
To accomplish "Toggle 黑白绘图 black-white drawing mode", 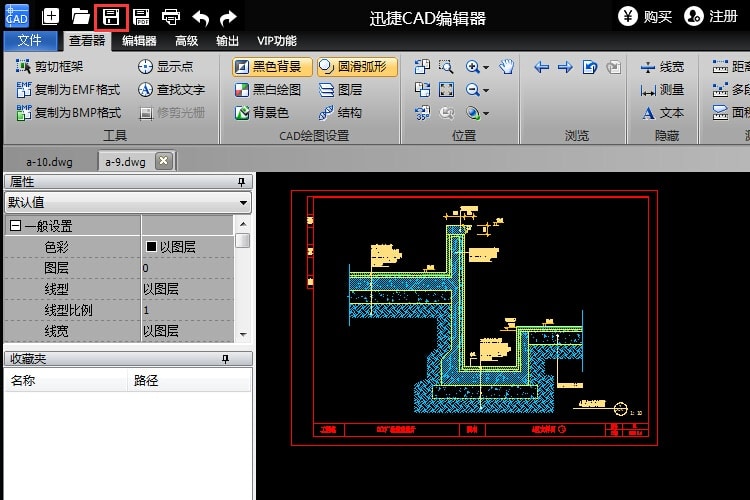I will coord(267,90).
